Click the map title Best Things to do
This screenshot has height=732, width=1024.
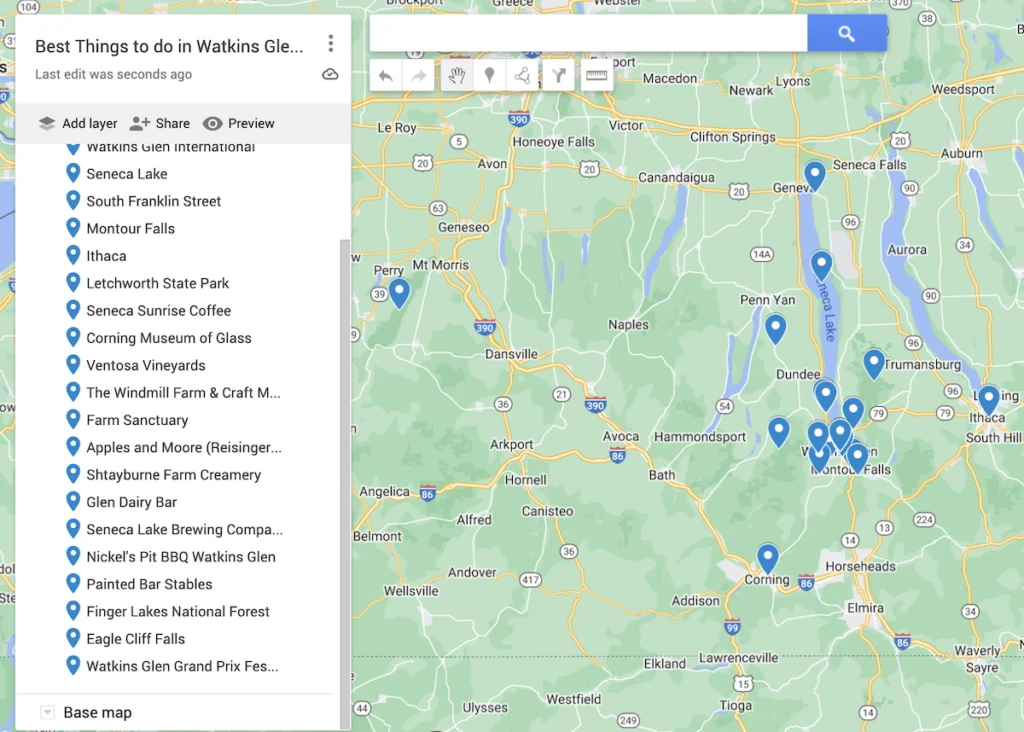tap(169, 46)
